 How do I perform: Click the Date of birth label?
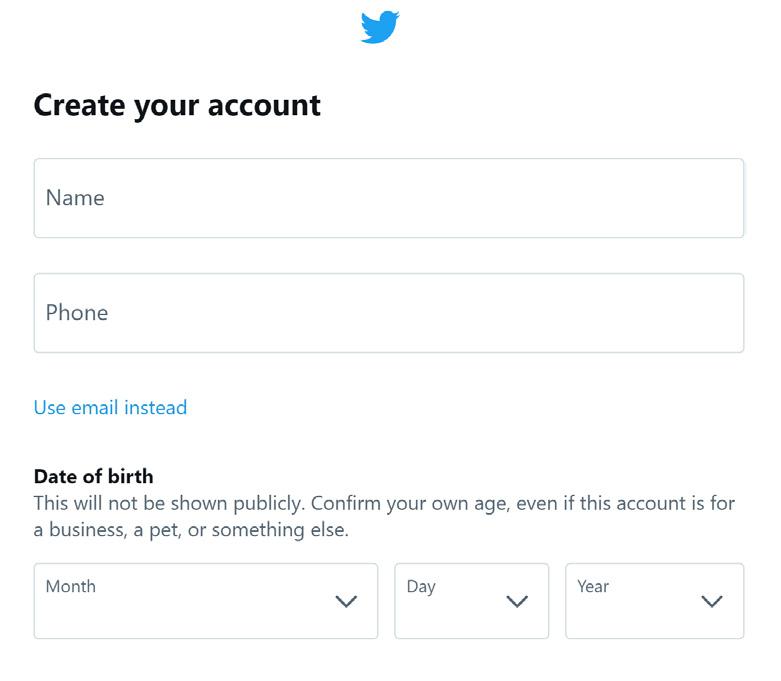[94, 477]
